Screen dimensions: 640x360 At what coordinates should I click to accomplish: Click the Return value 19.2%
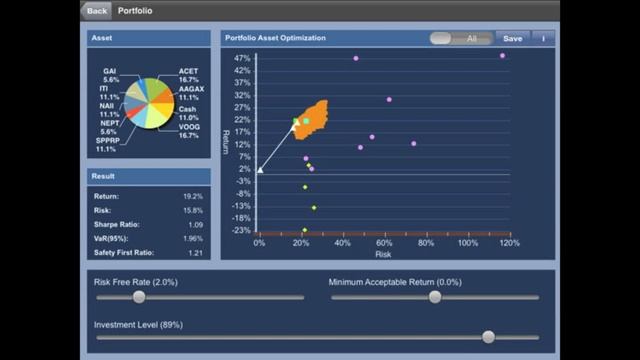[193, 196]
